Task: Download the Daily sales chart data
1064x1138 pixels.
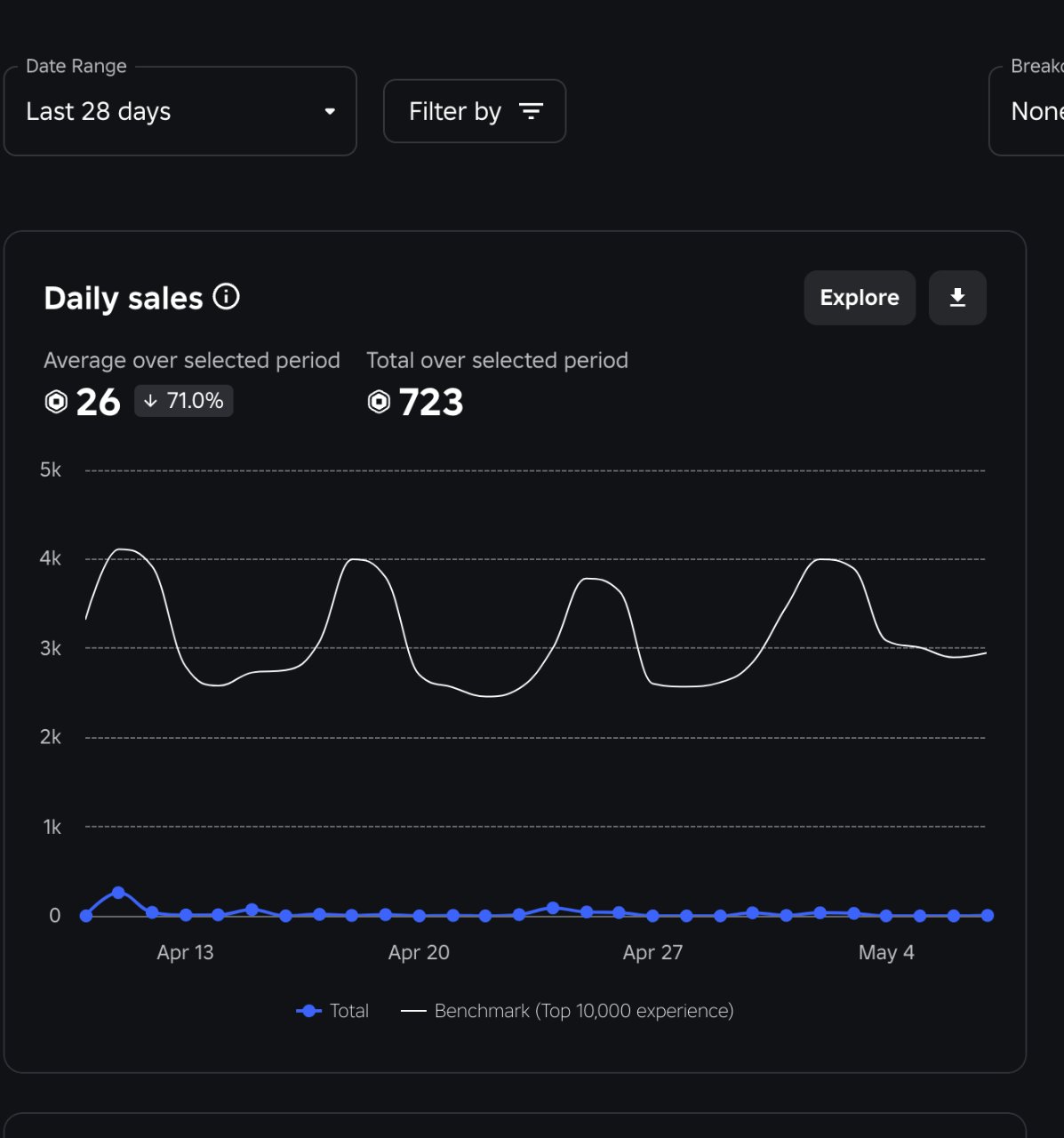Action: click(957, 298)
